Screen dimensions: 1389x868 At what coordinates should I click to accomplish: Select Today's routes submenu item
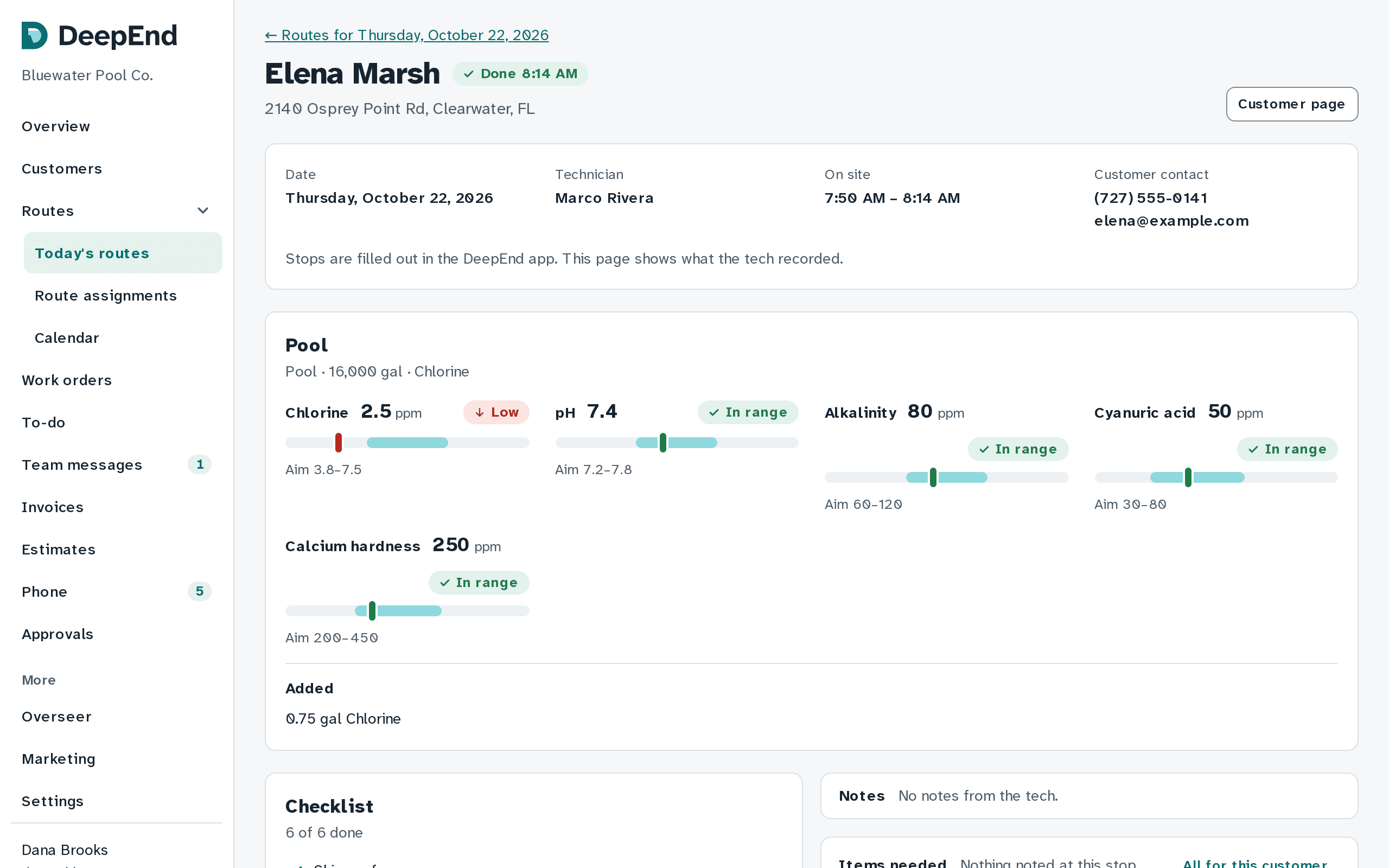[x=123, y=253]
